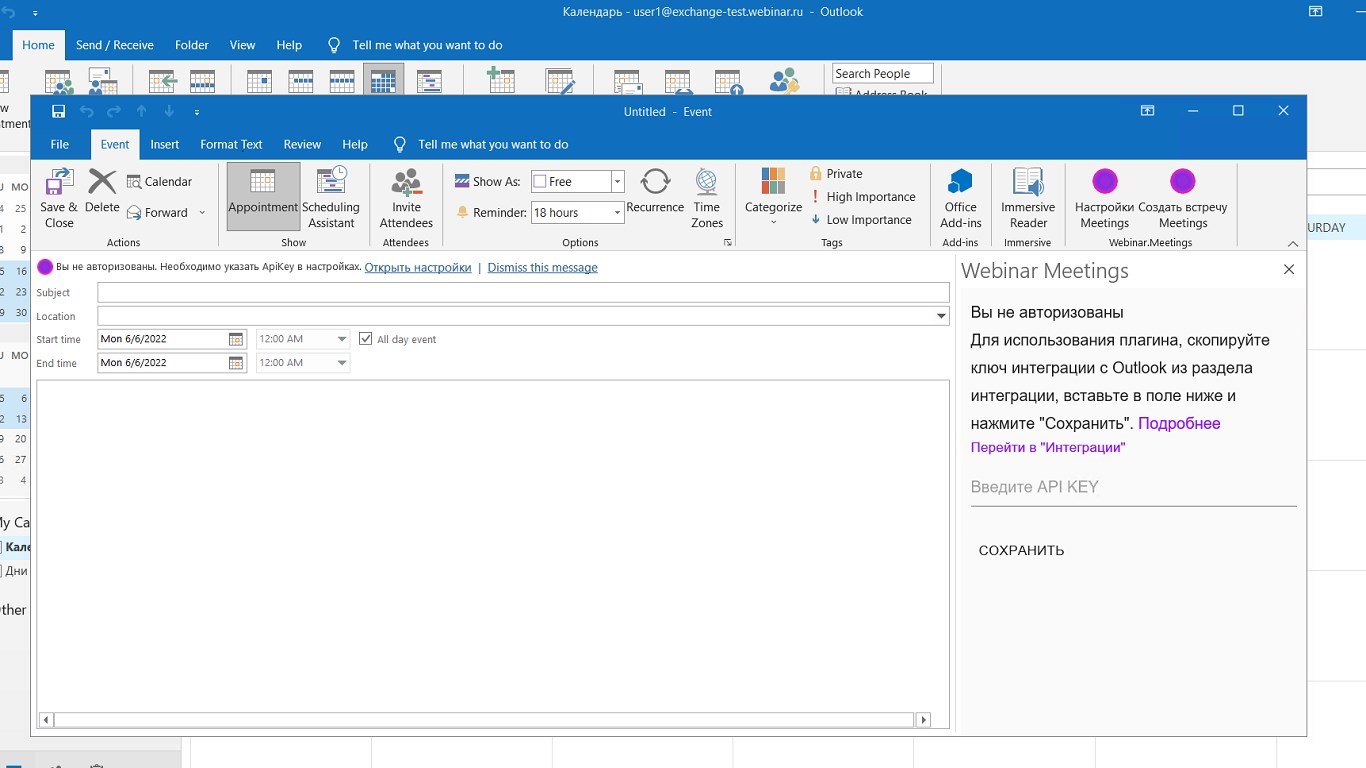Open the Review tab in Event window
1366x768 pixels.
[x=302, y=145]
